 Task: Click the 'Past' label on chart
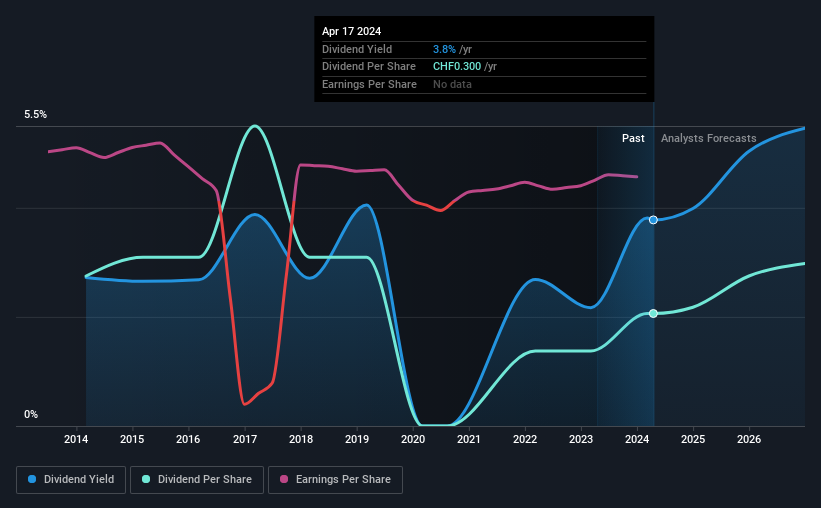pos(633,138)
